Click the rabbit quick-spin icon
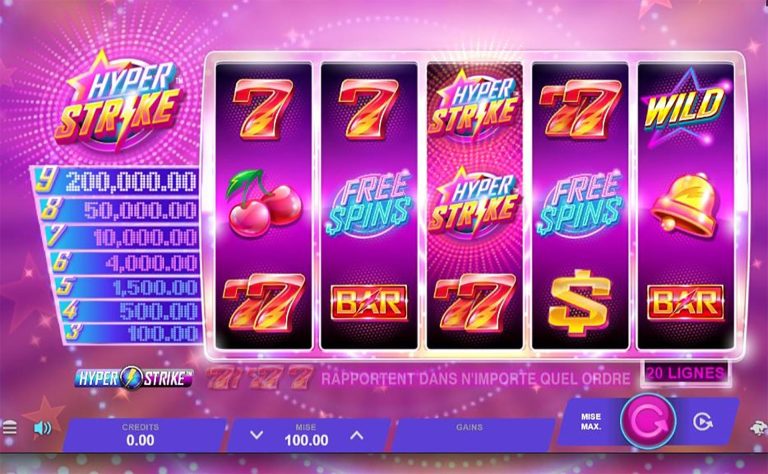The height and width of the screenshot is (474, 768). point(759,428)
